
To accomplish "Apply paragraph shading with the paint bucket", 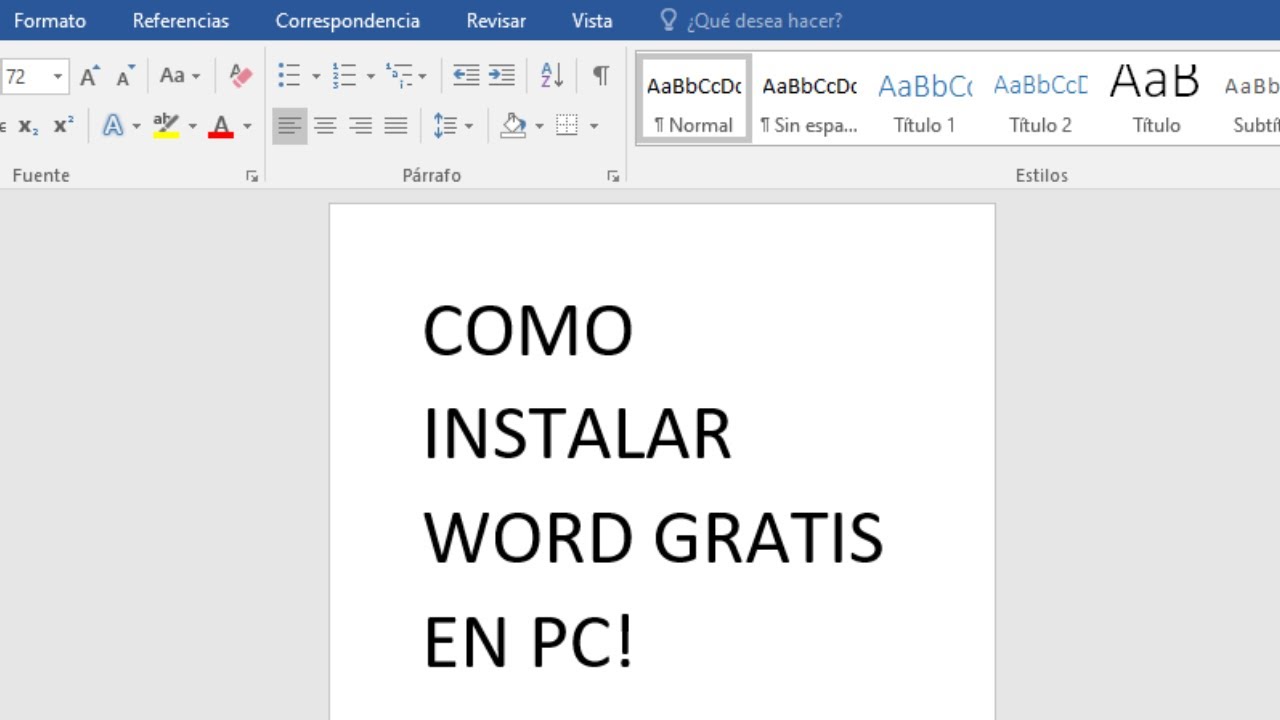I will [513, 126].
